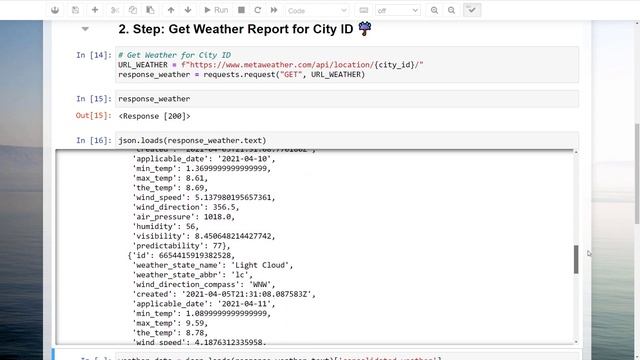This screenshot has width=640, height=360.
Task: Click the 'the_temp': 8.69 line
Action: [170, 188]
